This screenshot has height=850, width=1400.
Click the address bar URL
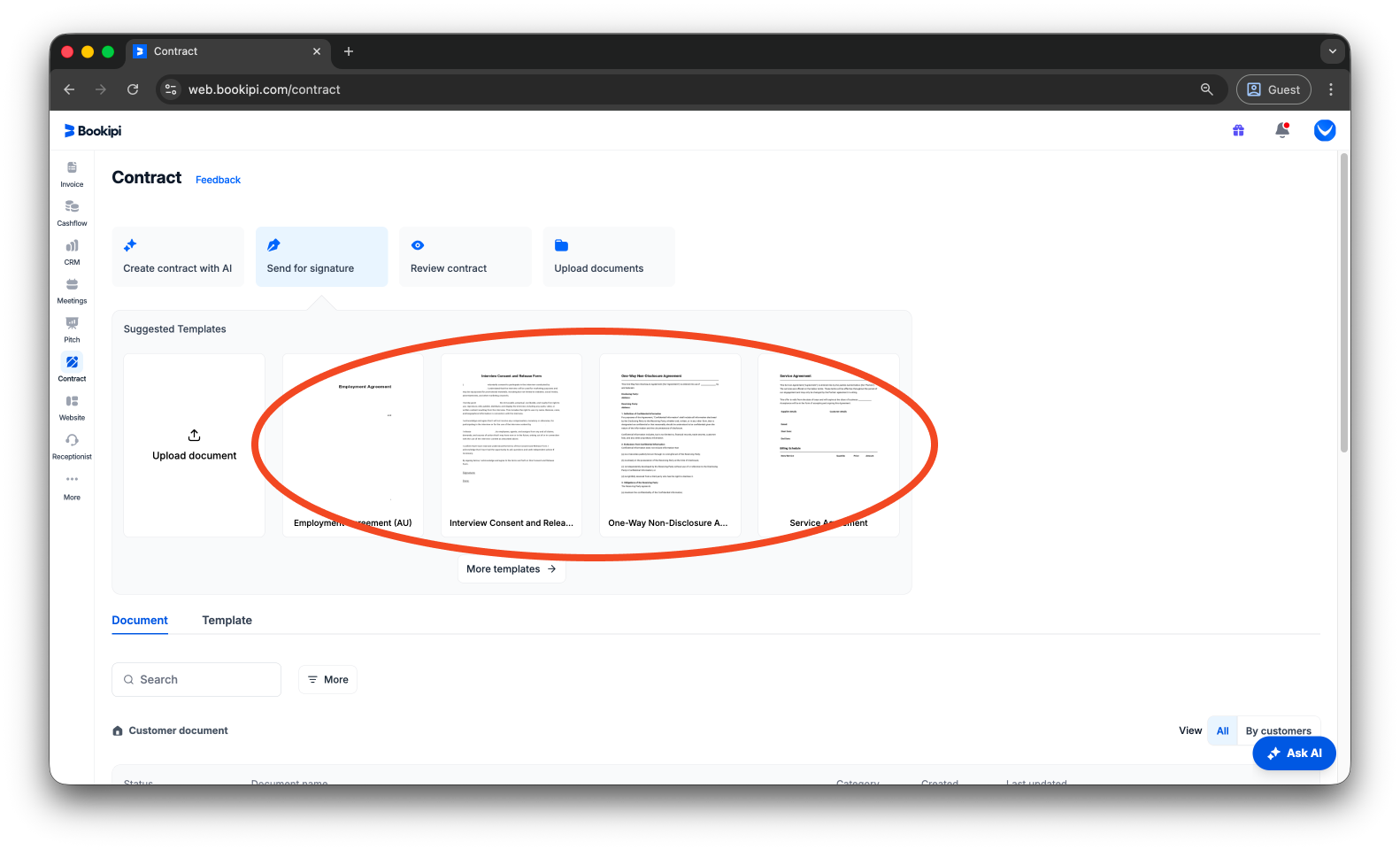tap(264, 89)
